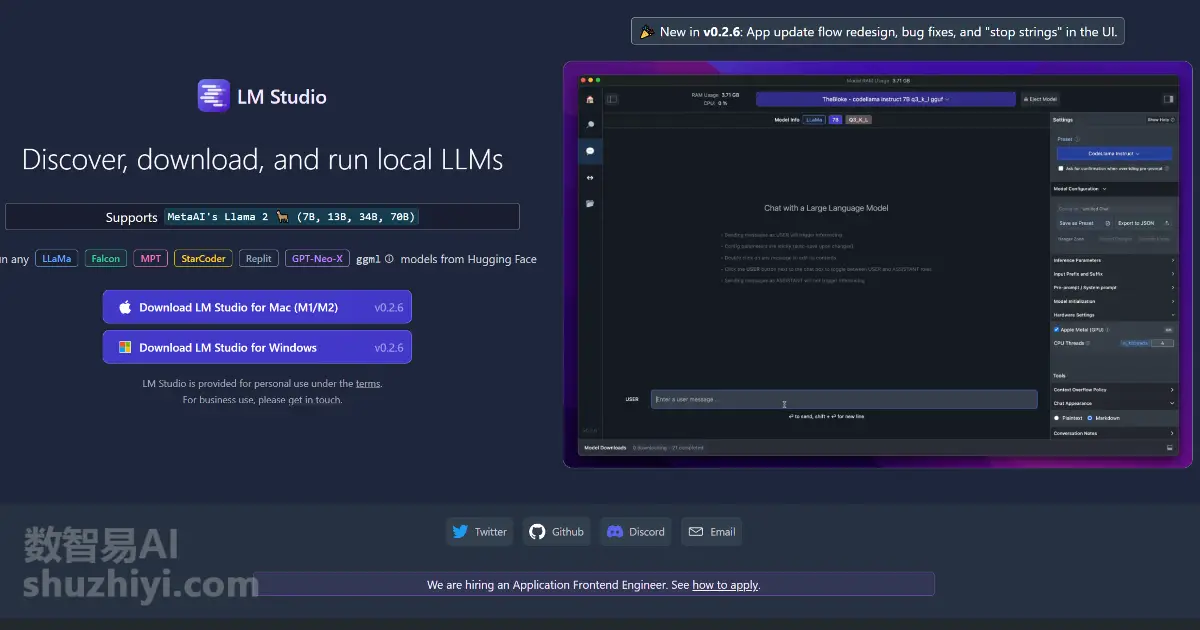The height and width of the screenshot is (630, 1200).
Task: Download LM Studio for Mac (M1/M2)
Action: [257, 307]
